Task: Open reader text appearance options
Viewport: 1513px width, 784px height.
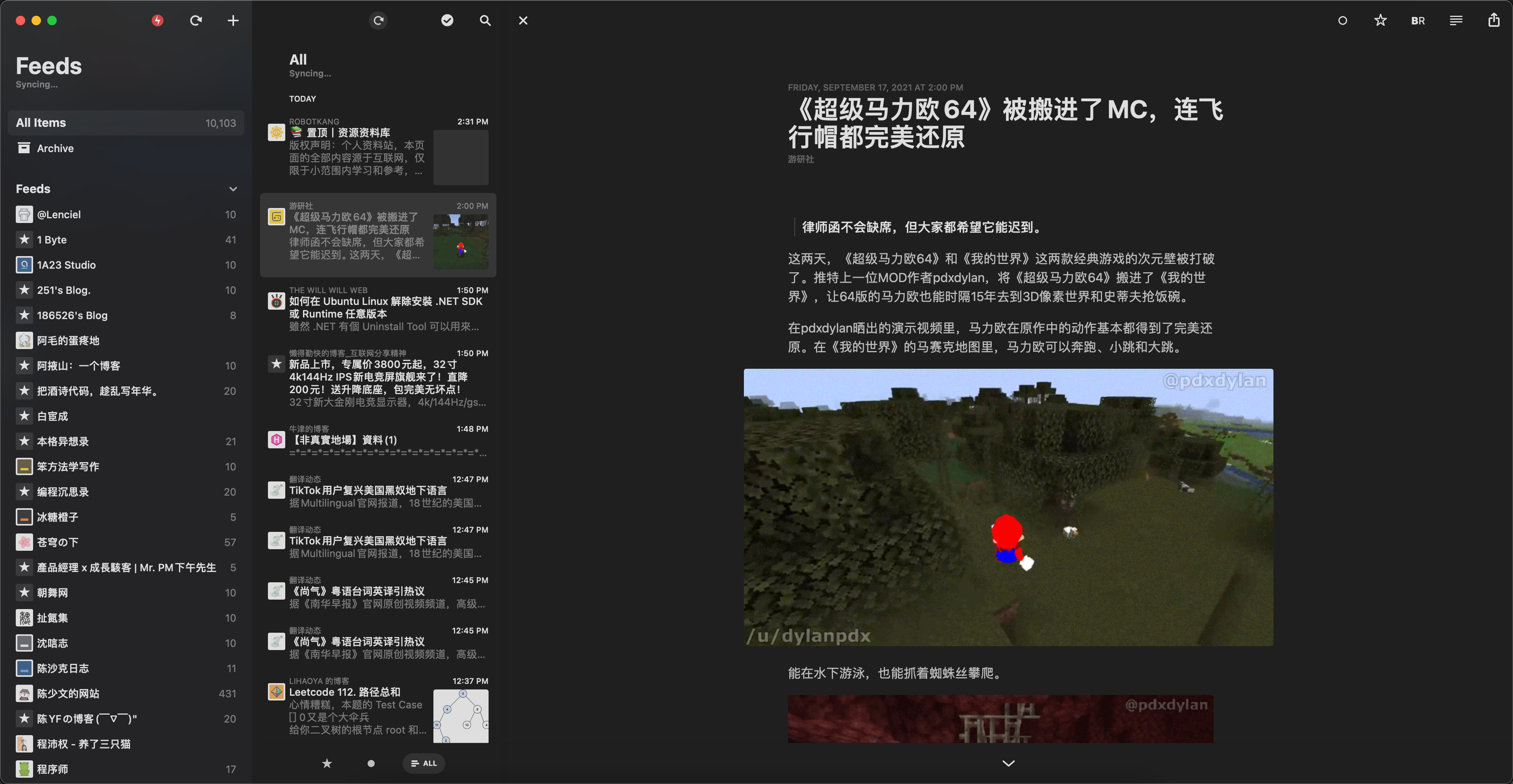Action: point(1456,20)
